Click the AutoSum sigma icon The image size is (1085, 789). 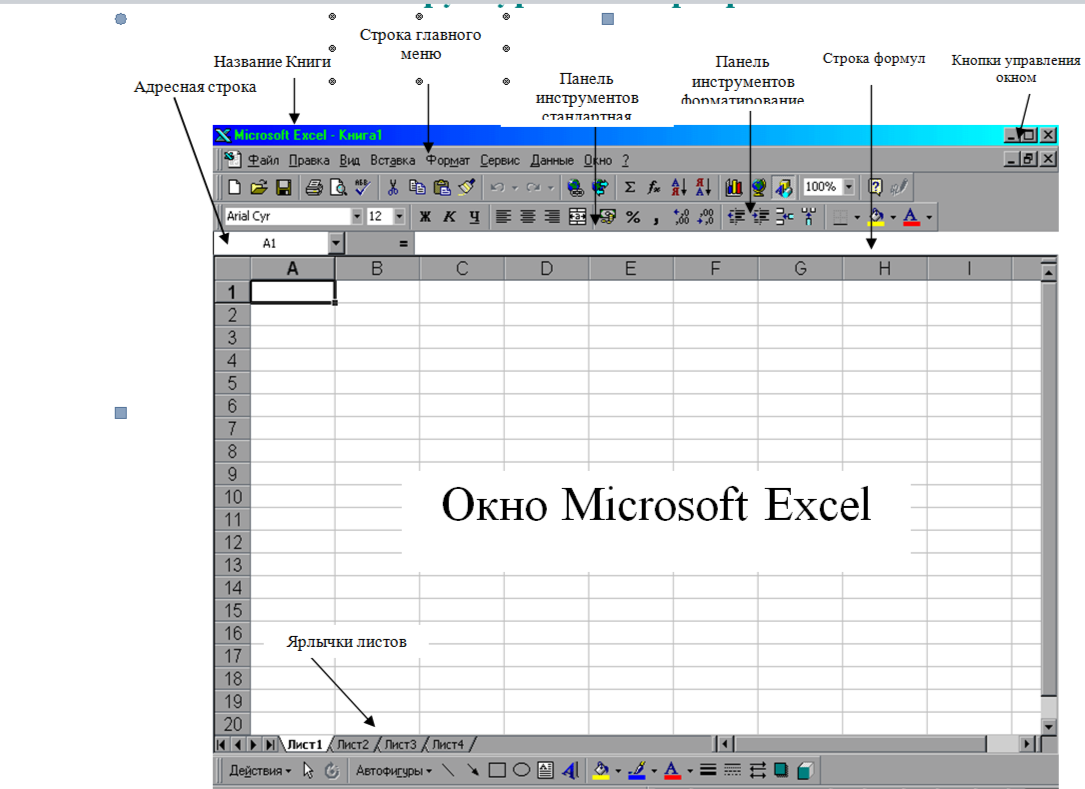630,187
